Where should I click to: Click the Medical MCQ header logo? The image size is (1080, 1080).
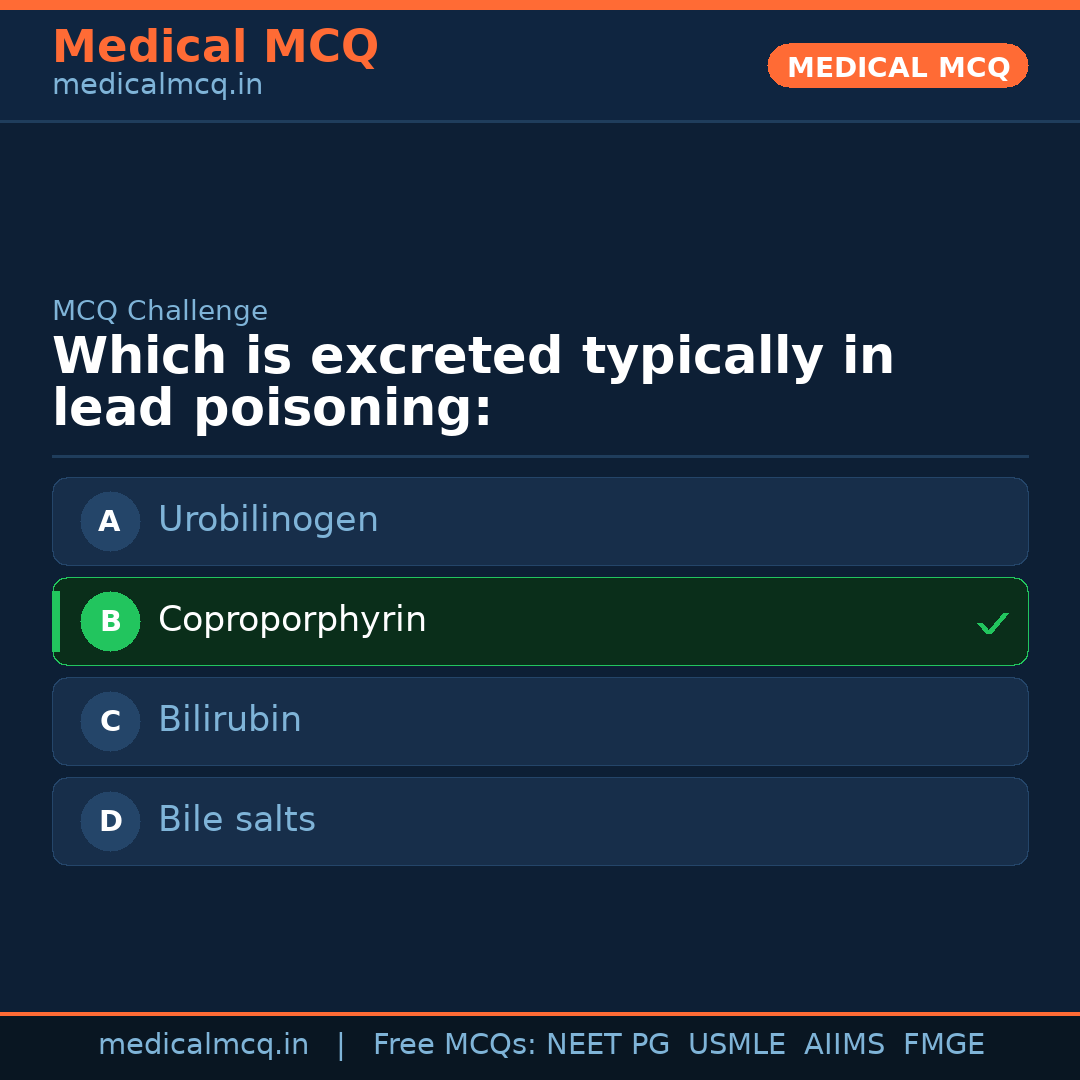[x=215, y=46]
